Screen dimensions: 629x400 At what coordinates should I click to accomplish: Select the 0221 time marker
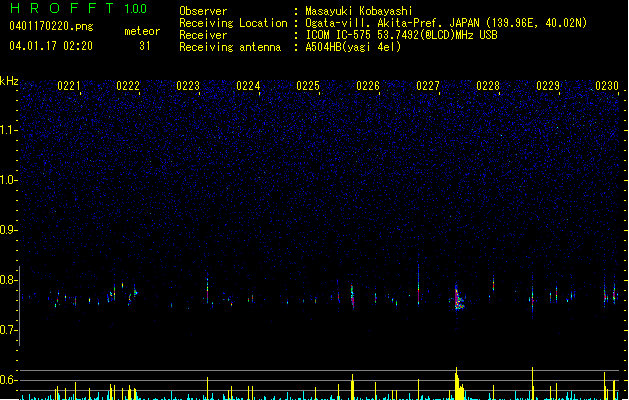69,86
